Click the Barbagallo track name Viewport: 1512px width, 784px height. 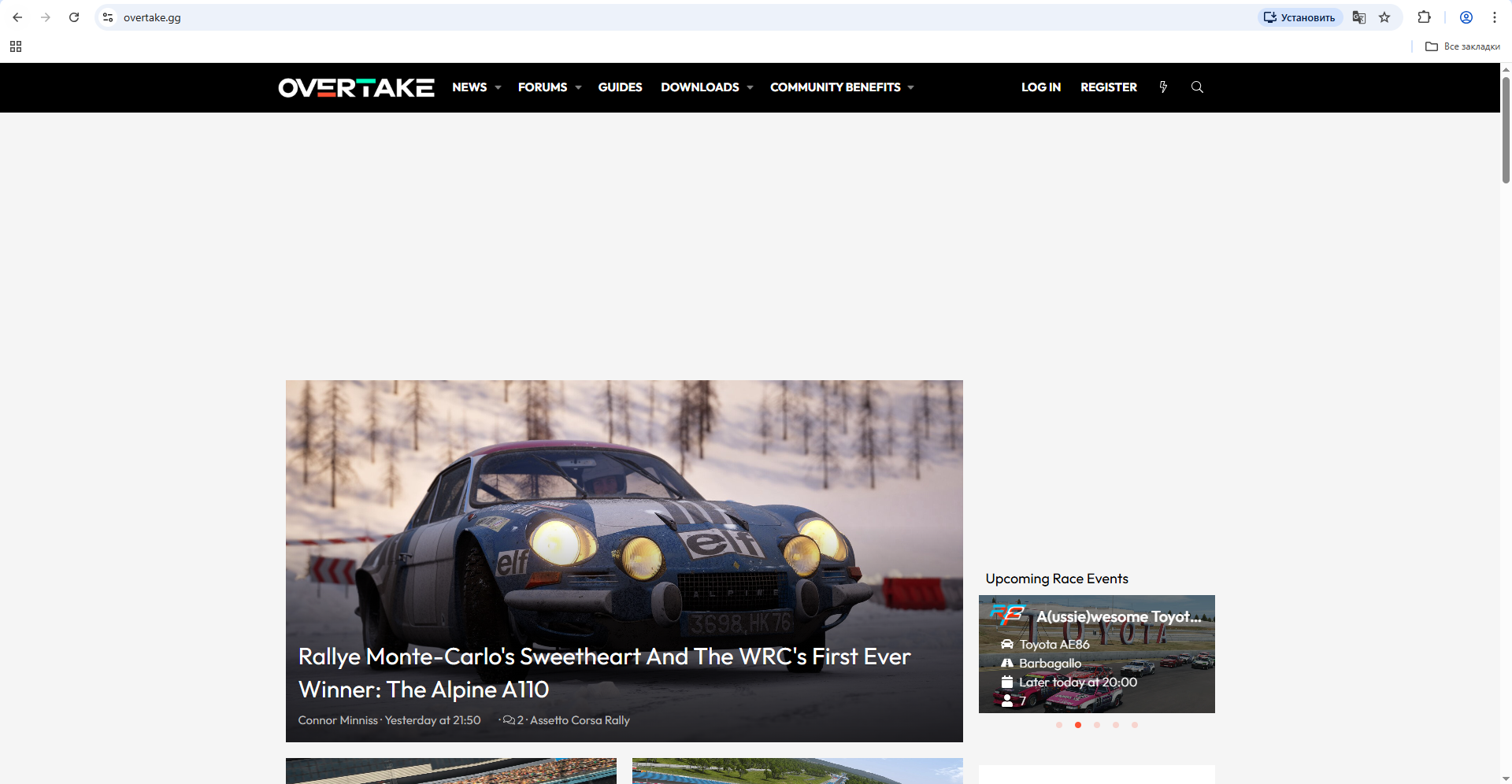click(1051, 664)
